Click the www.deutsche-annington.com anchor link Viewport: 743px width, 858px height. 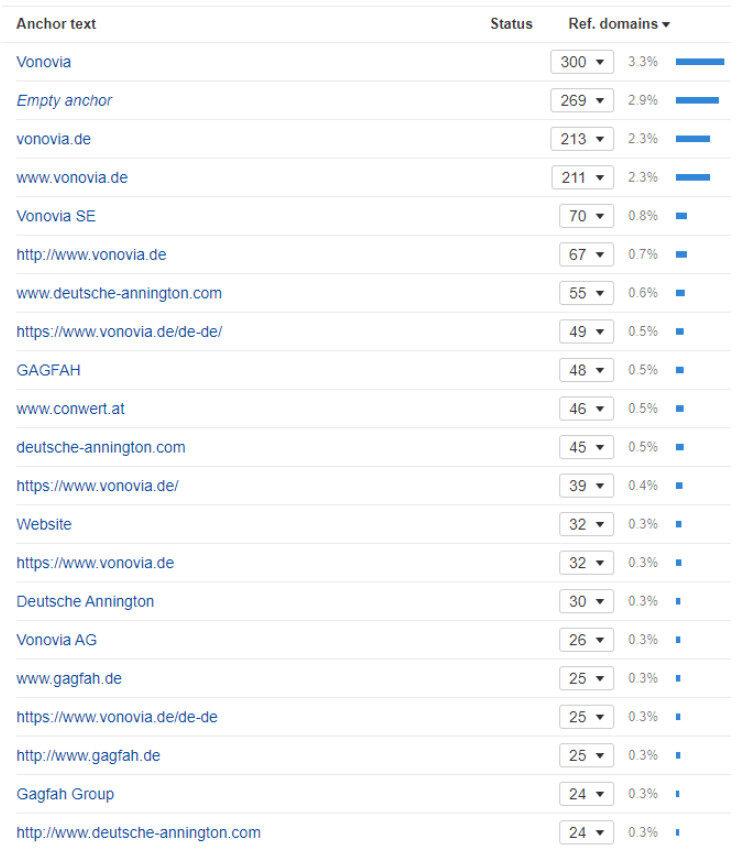tap(119, 293)
